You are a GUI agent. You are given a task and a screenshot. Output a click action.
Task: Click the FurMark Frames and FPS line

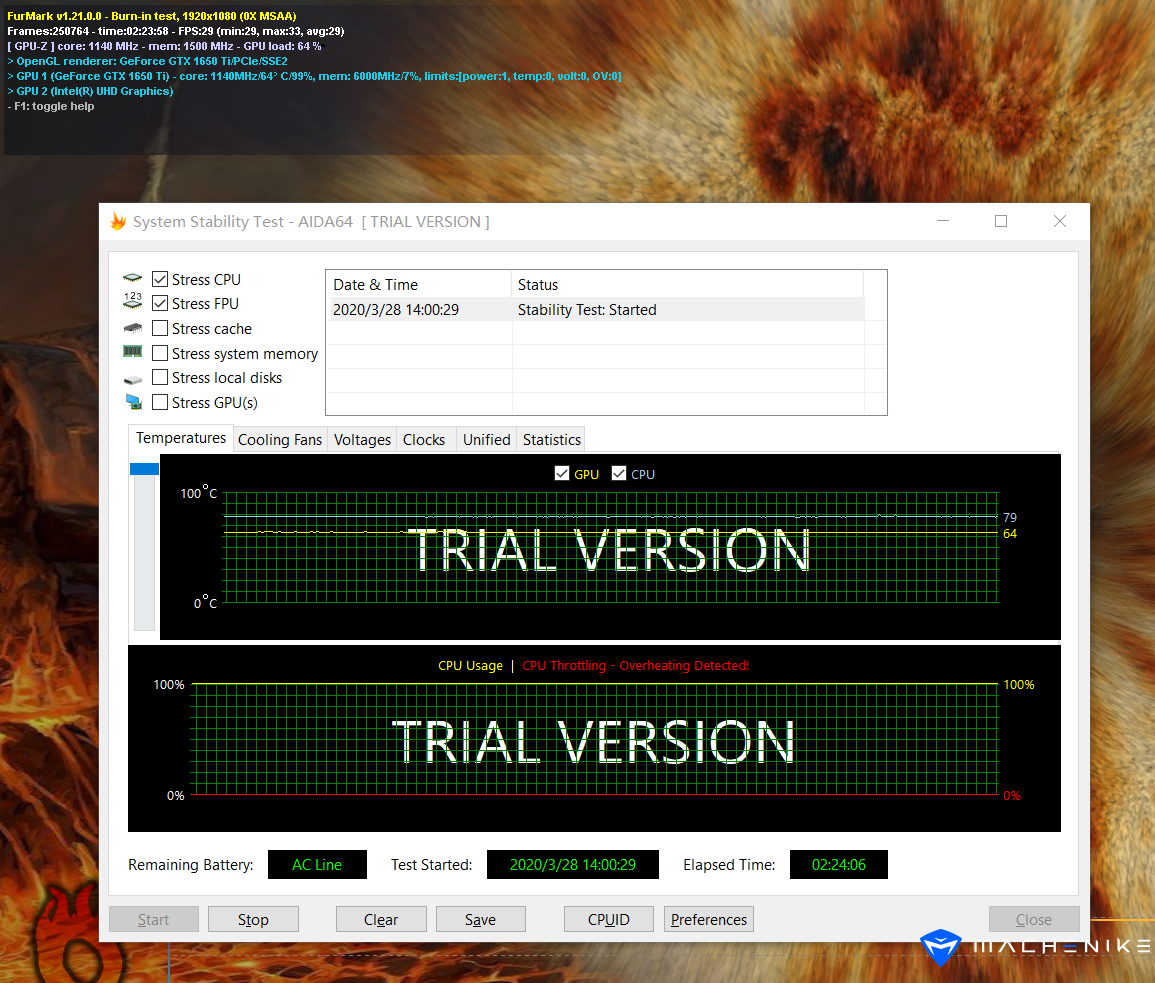click(175, 31)
